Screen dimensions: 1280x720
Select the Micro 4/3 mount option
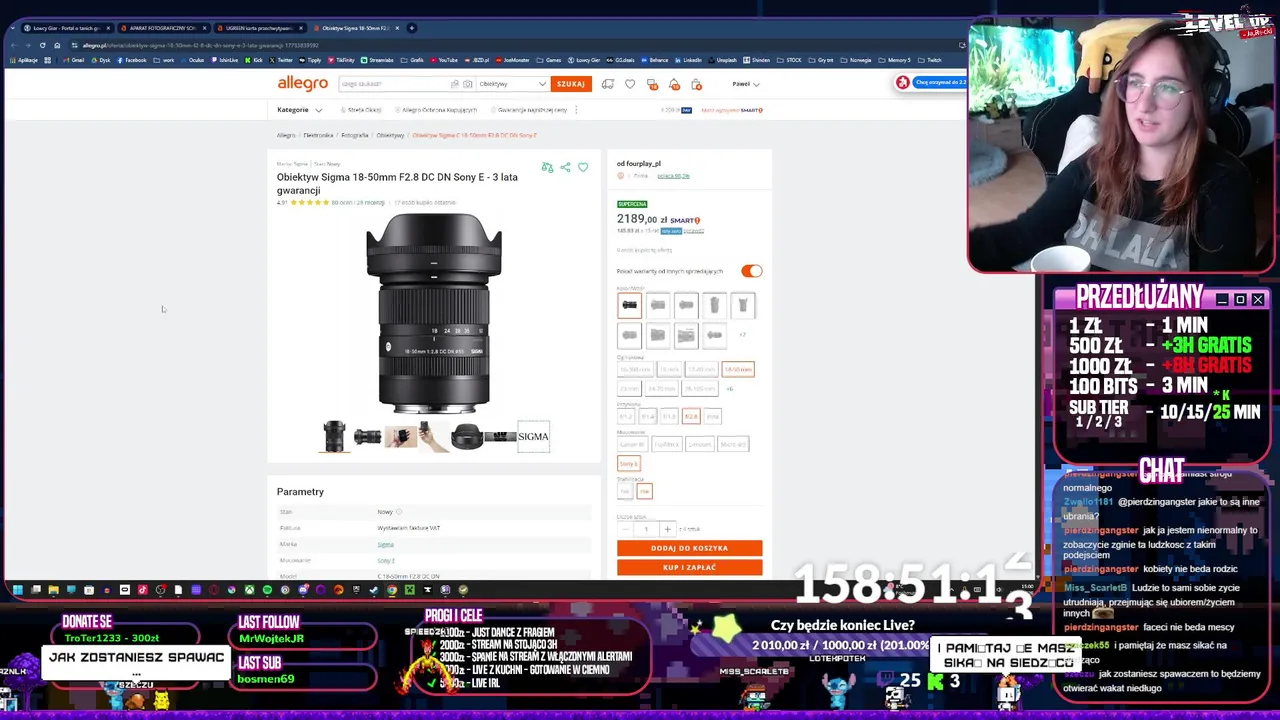coord(733,444)
